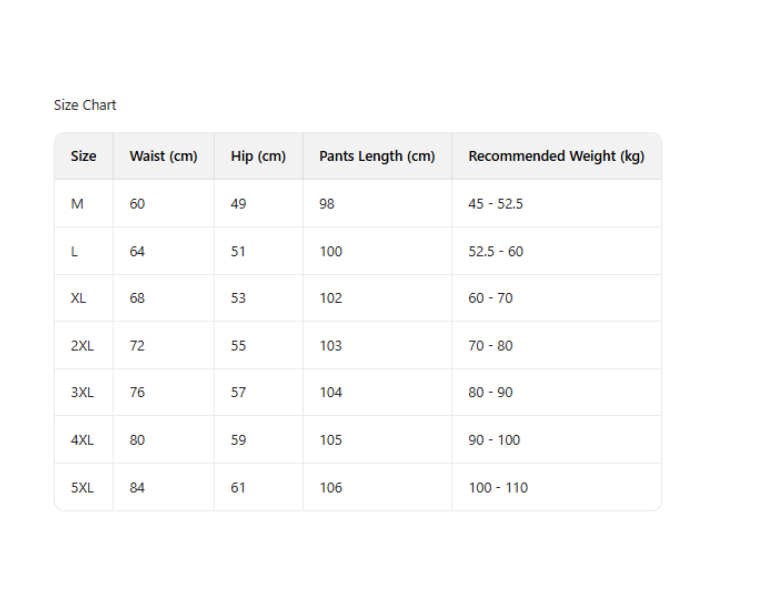Click the L size row label
Screen dimensions: 760x600
coord(74,251)
